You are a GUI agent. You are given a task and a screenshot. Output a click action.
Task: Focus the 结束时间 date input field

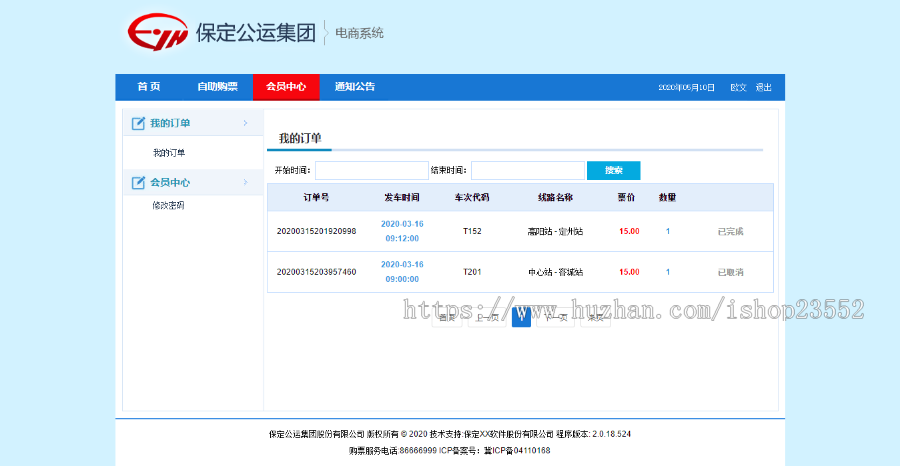tap(527, 171)
